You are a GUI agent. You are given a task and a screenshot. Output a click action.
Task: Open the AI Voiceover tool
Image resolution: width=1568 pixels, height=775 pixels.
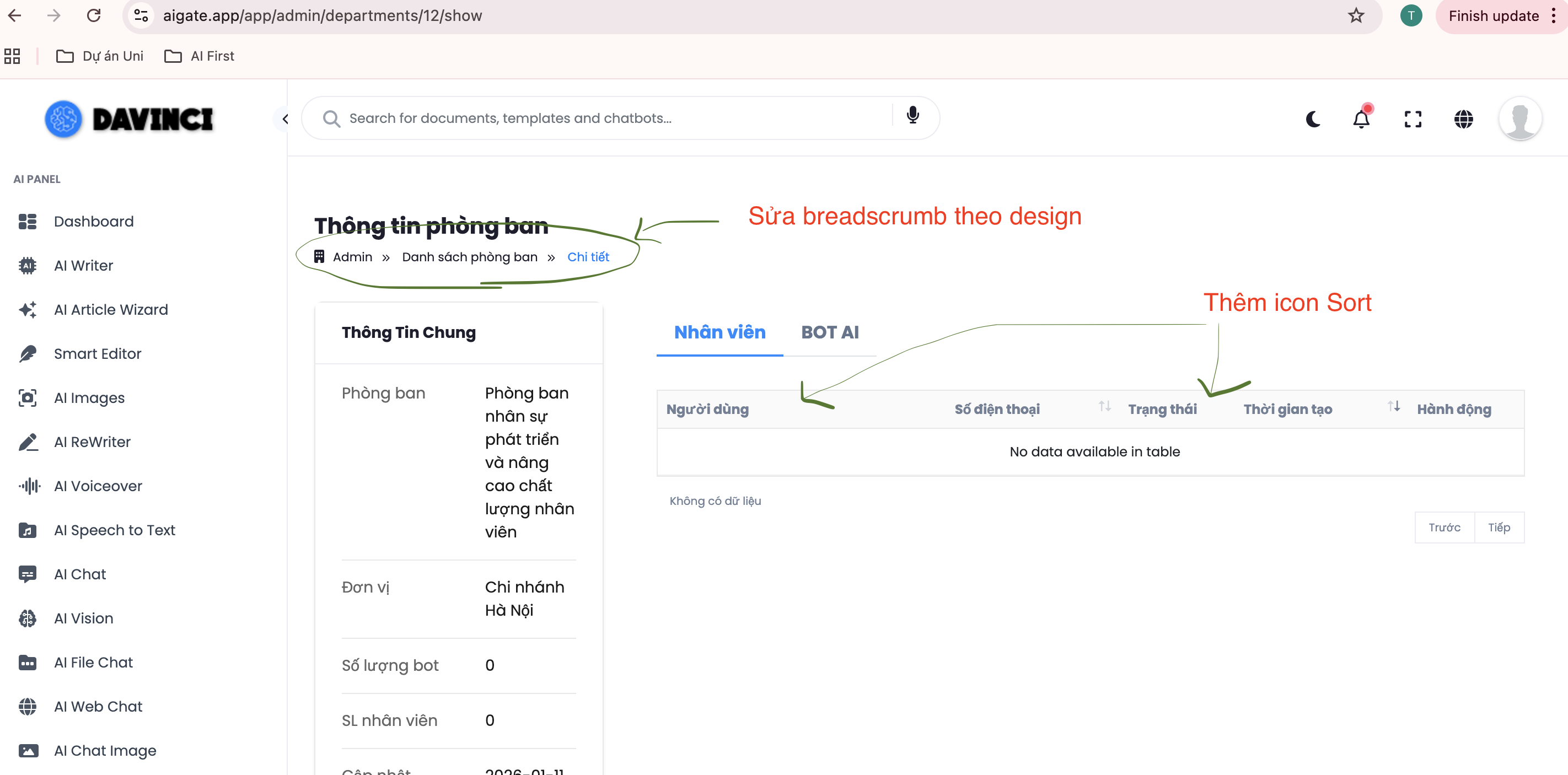pos(98,486)
